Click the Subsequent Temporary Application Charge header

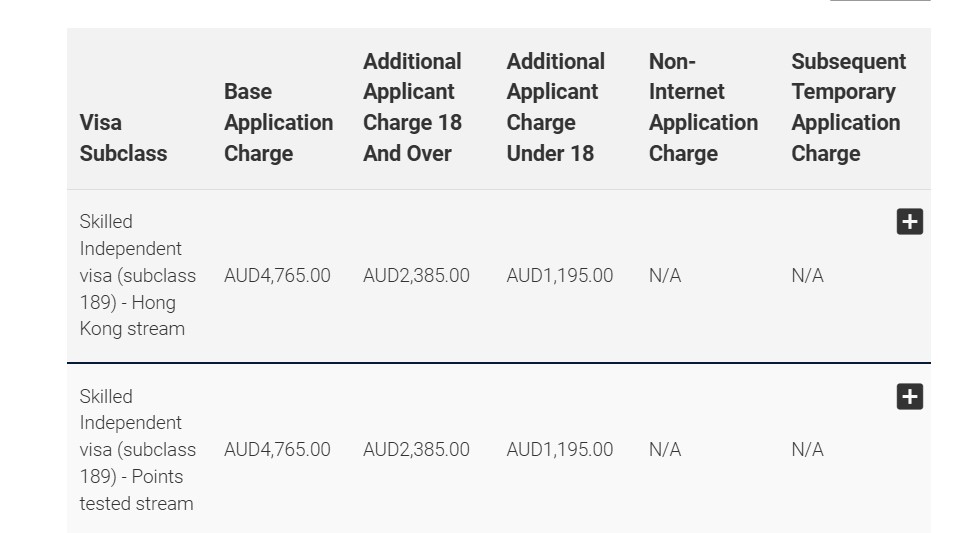(x=848, y=107)
